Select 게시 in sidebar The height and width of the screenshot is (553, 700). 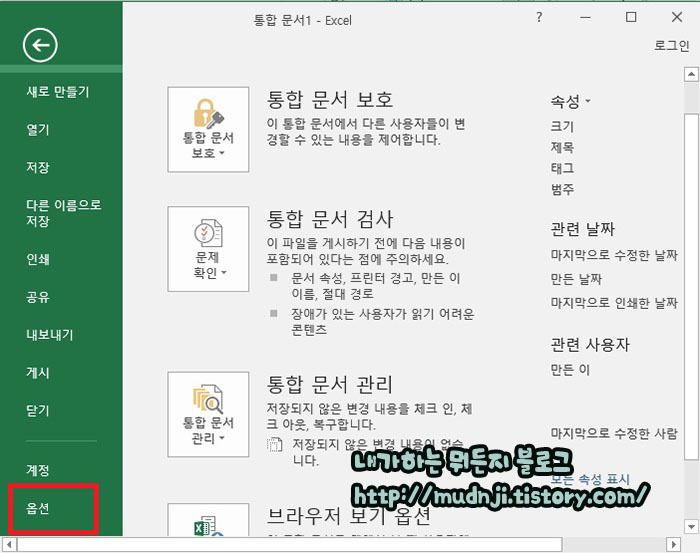38,373
